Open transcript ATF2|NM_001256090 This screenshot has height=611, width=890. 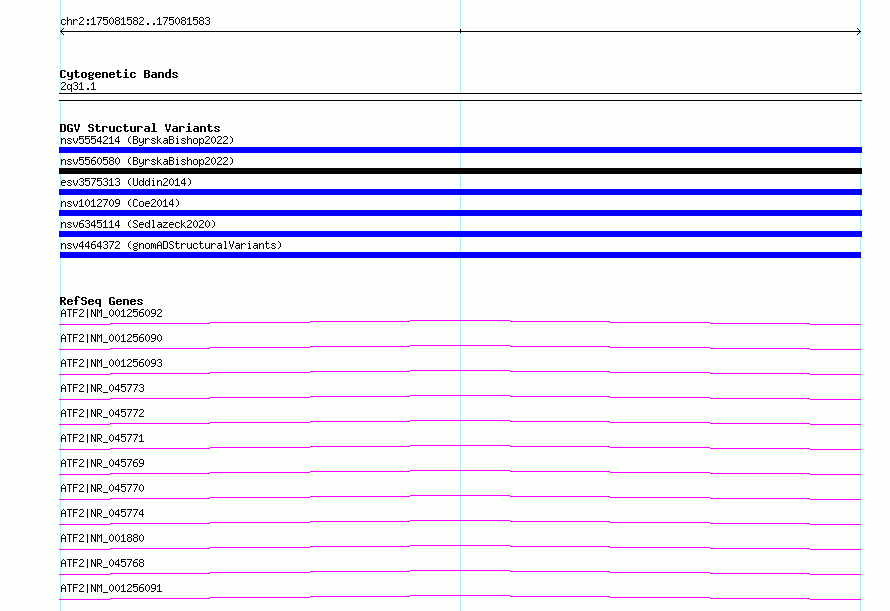[111, 338]
